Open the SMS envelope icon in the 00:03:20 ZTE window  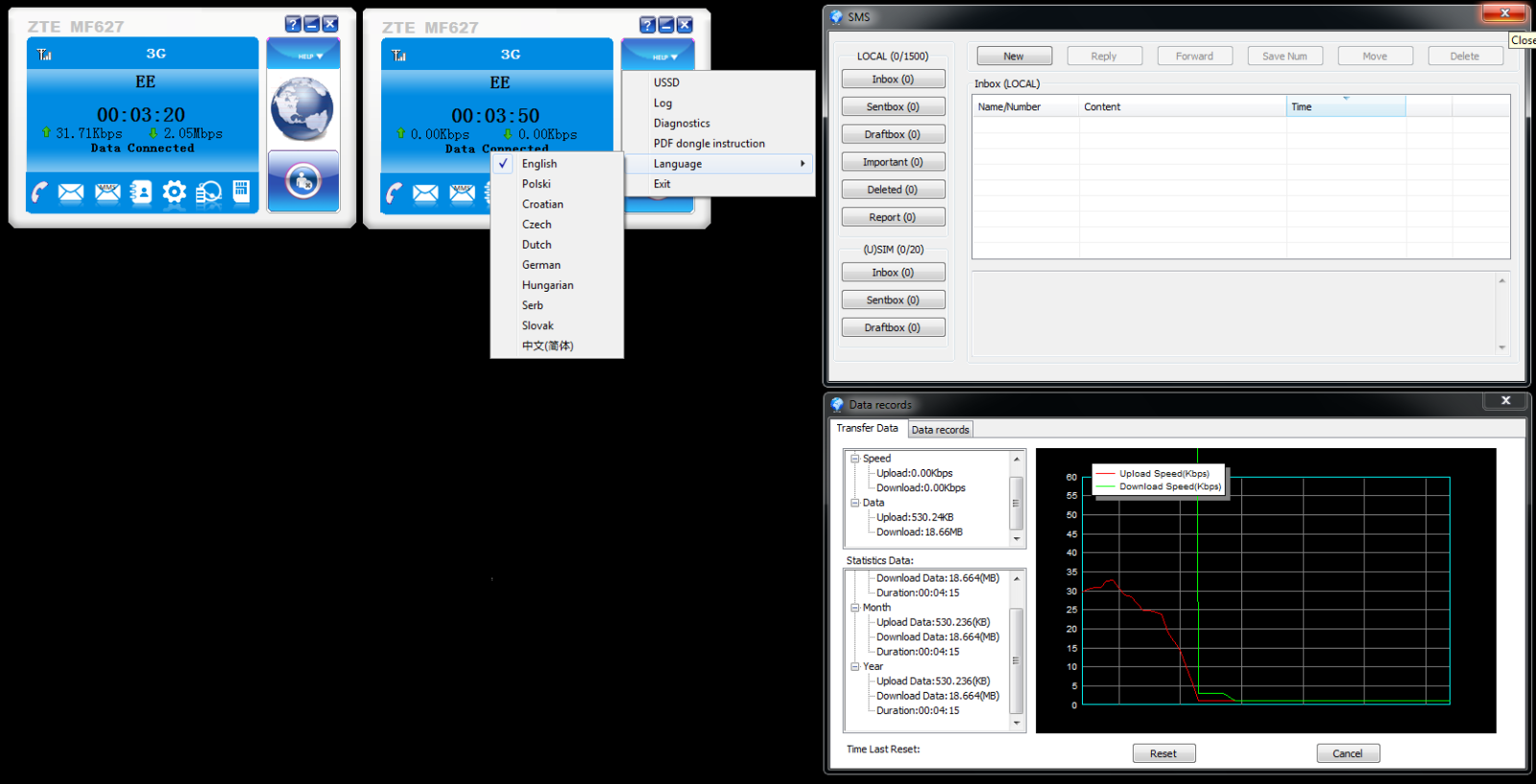[x=71, y=193]
